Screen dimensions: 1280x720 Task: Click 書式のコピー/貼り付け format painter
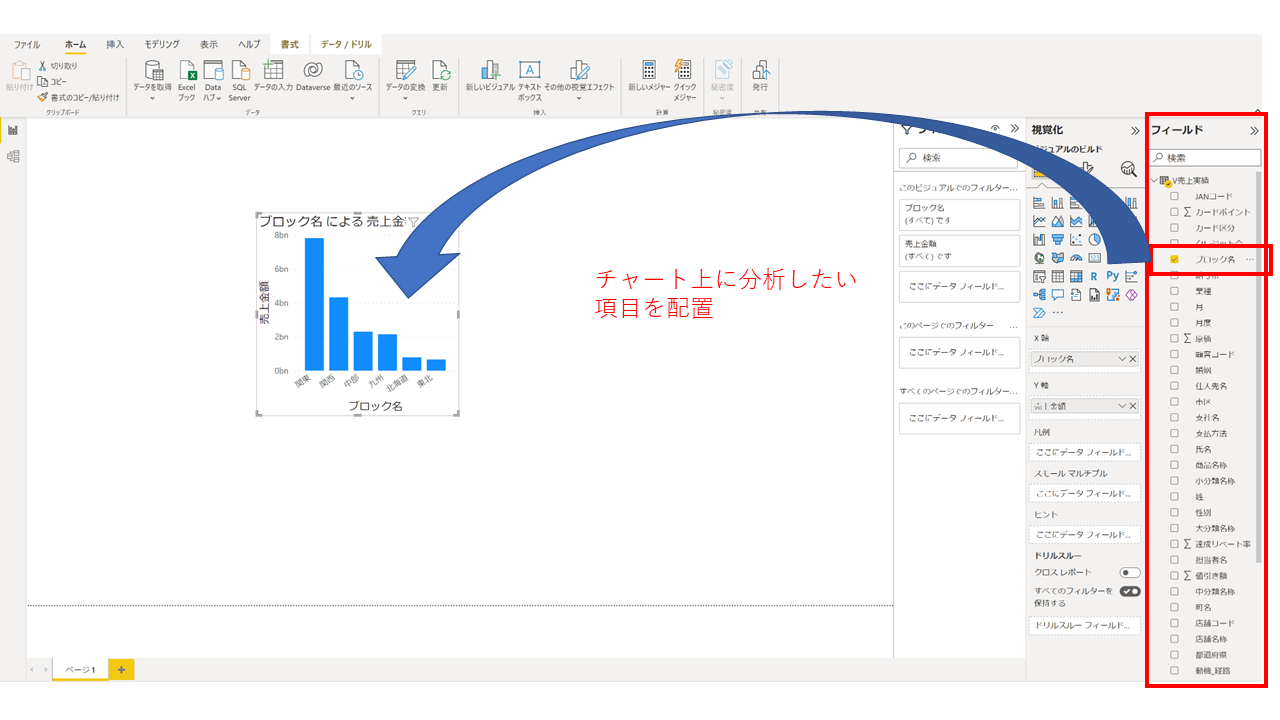click(78, 98)
